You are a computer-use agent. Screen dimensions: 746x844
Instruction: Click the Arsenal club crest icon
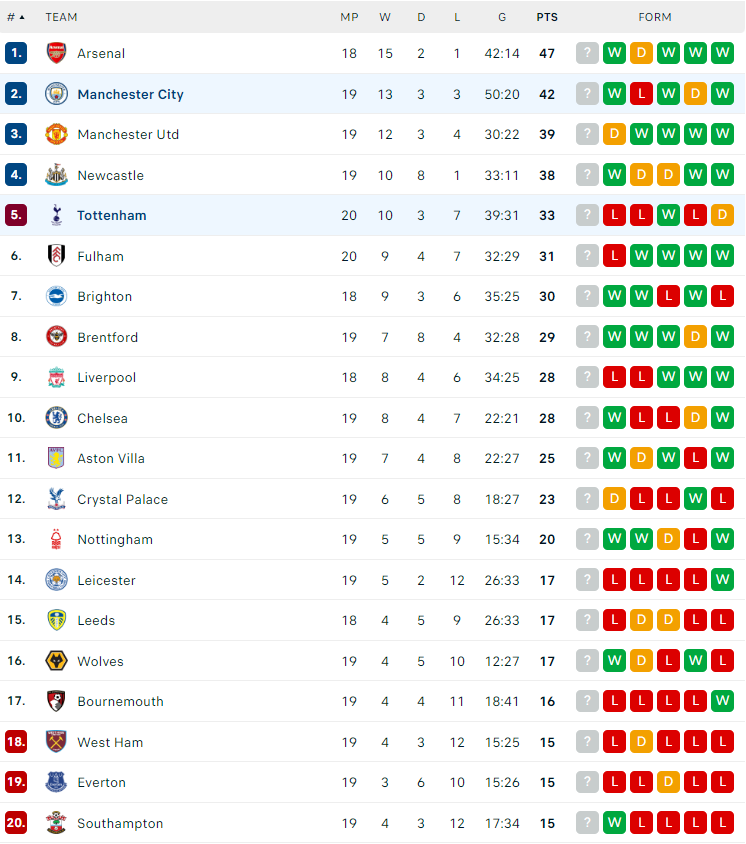pos(56,53)
